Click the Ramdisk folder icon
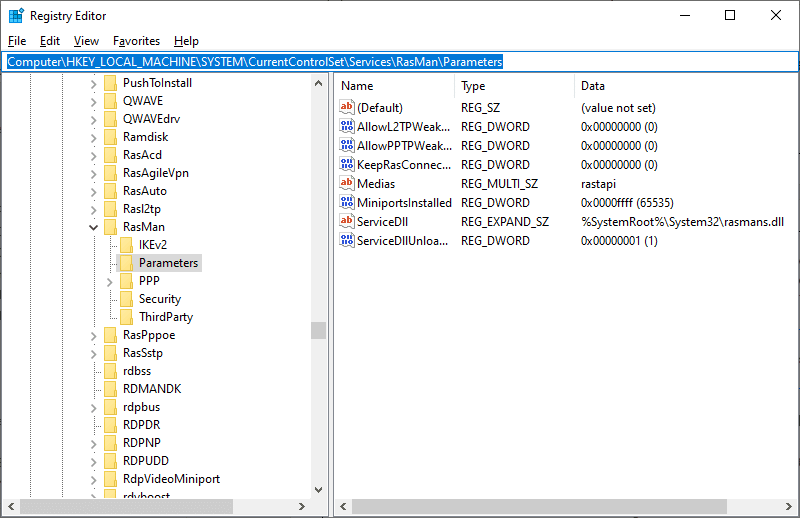 110,137
